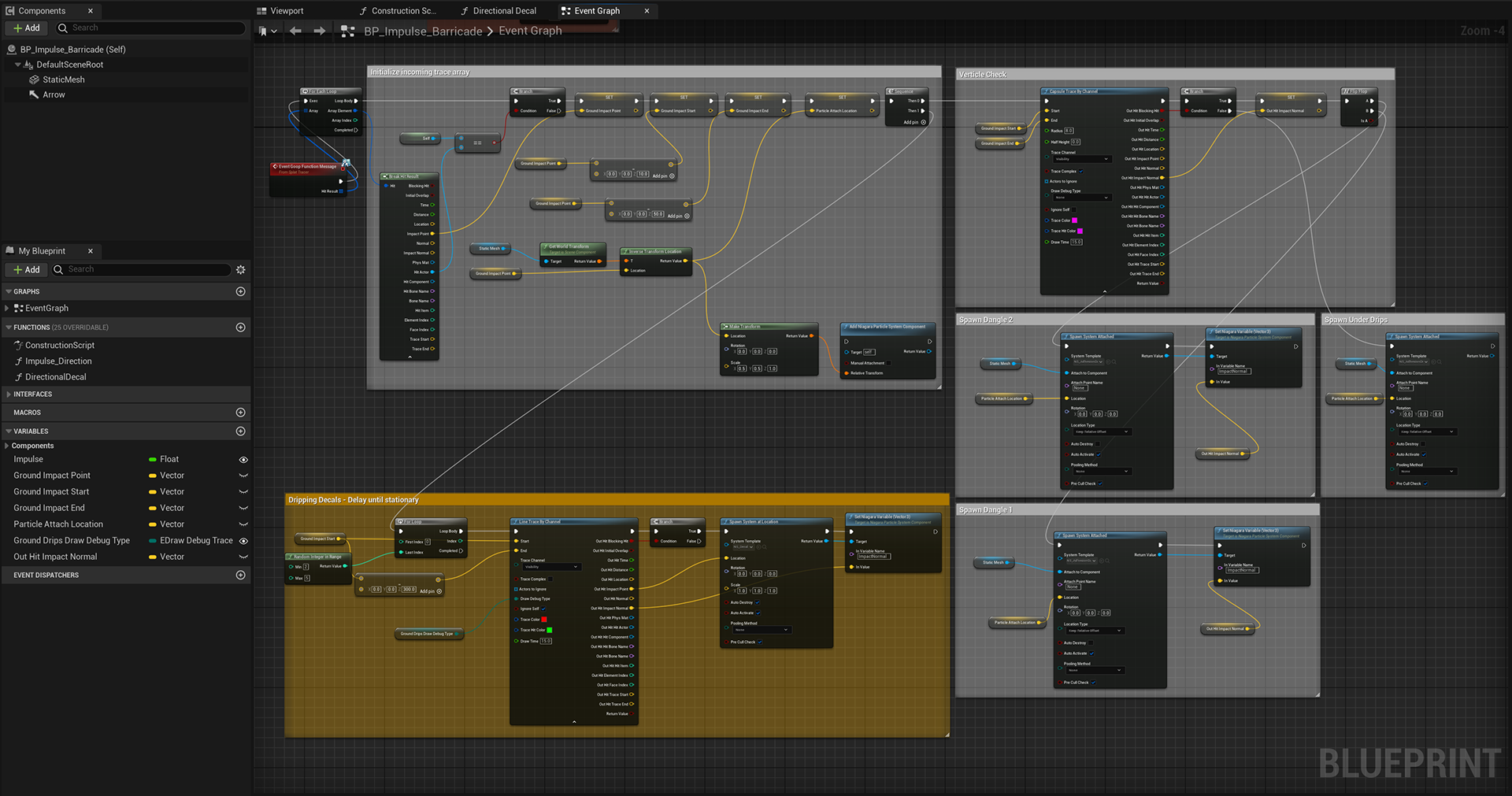
Task: Expand the Components variable group
Action: [7, 446]
